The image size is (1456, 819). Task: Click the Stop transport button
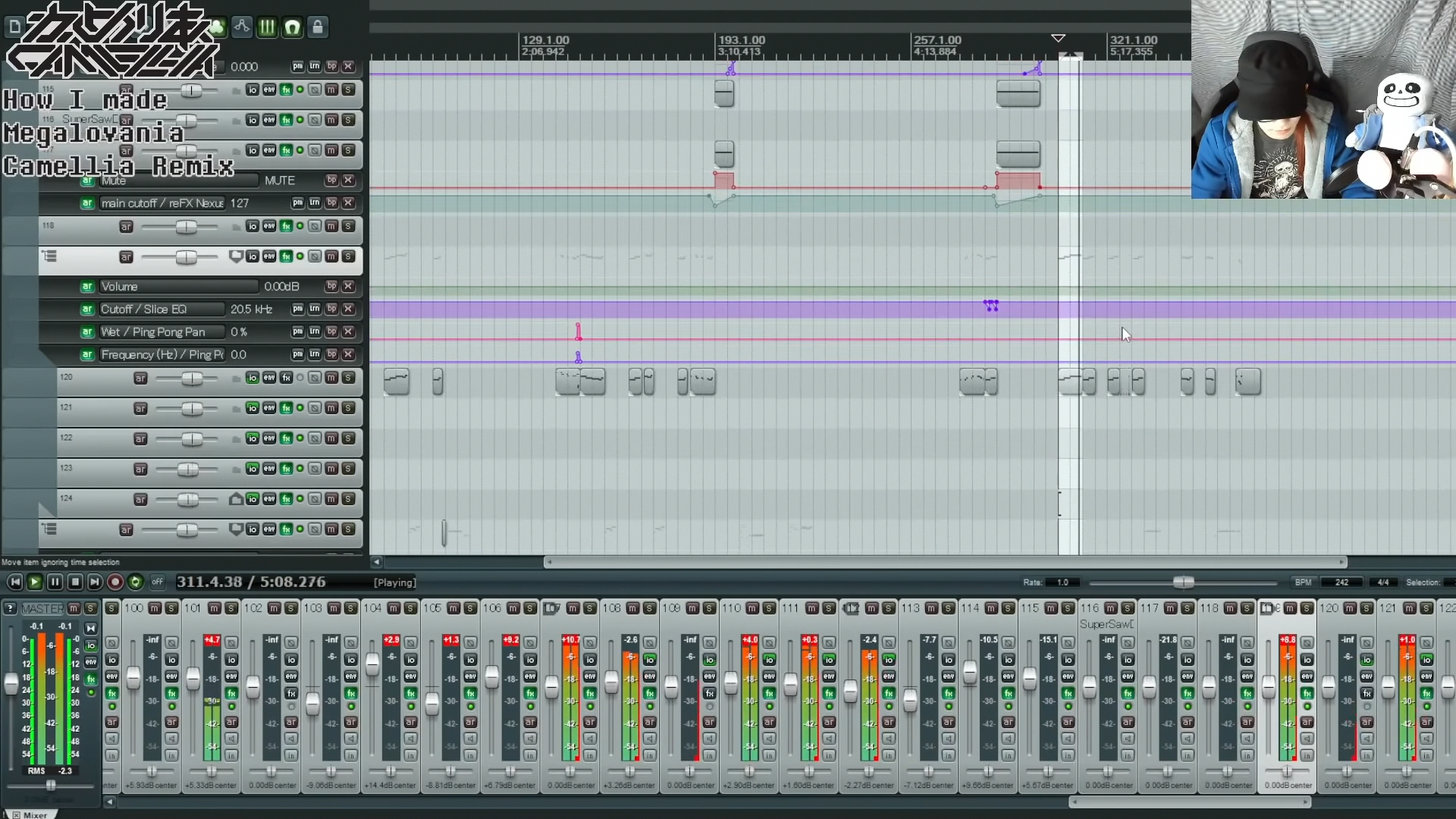tap(74, 582)
